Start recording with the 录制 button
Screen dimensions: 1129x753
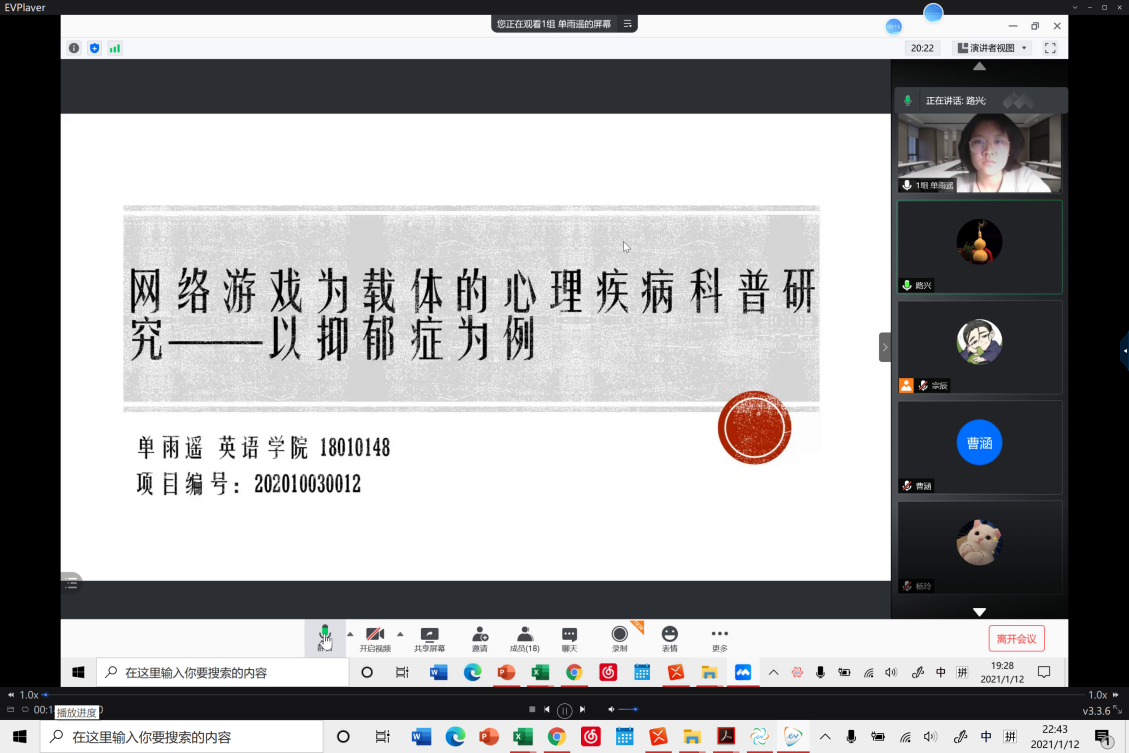pos(620,636)
